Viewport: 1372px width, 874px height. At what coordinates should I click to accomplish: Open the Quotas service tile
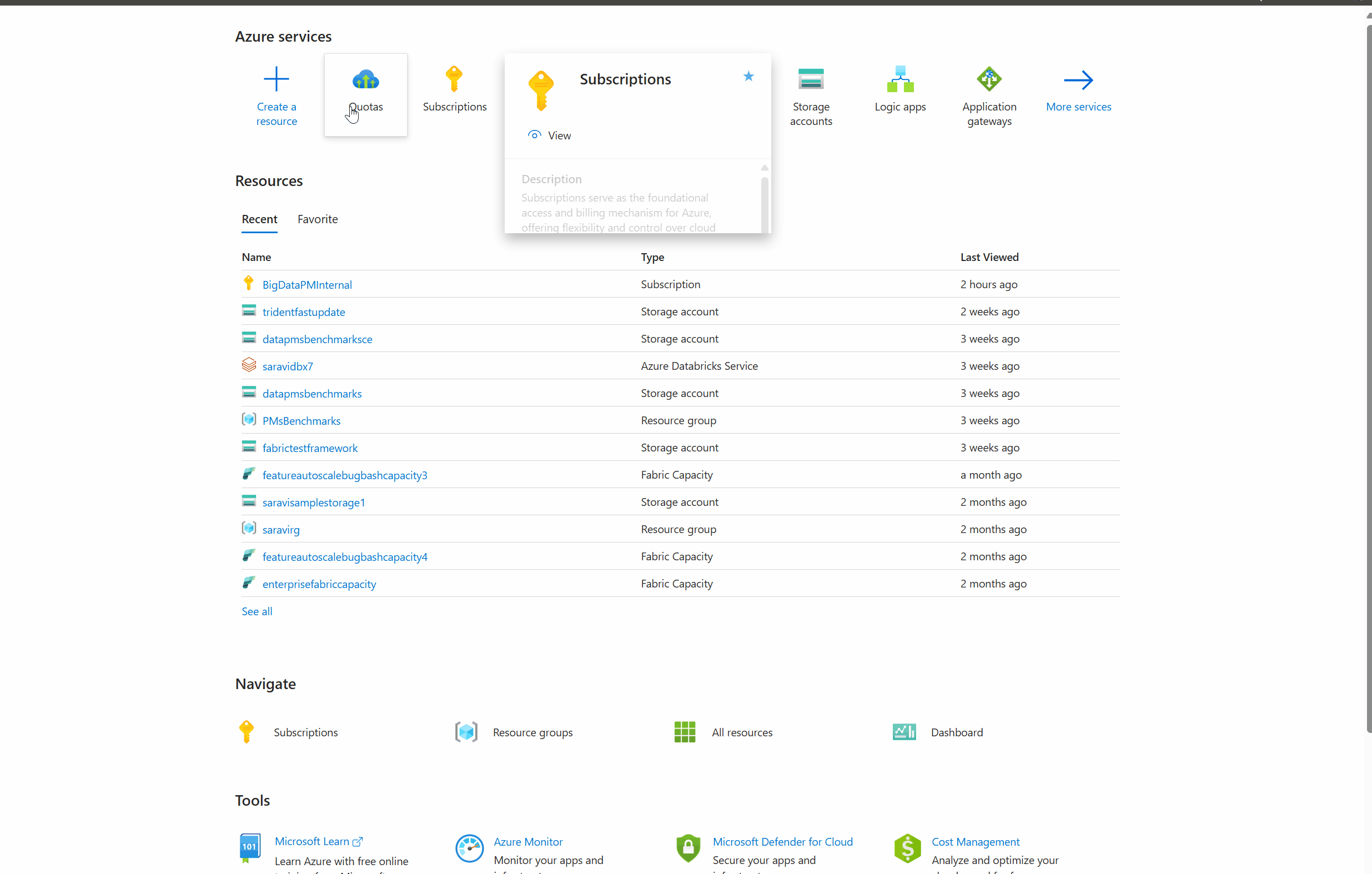[365, 94]
